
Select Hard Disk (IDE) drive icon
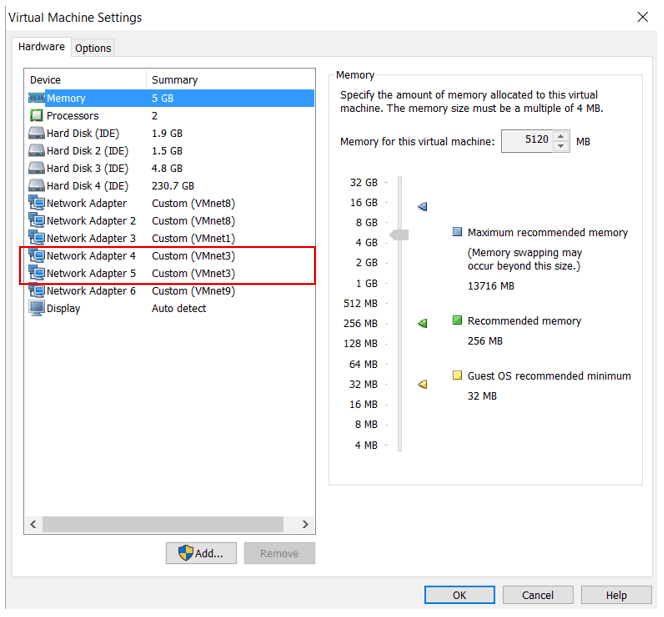tap(36, 133)
